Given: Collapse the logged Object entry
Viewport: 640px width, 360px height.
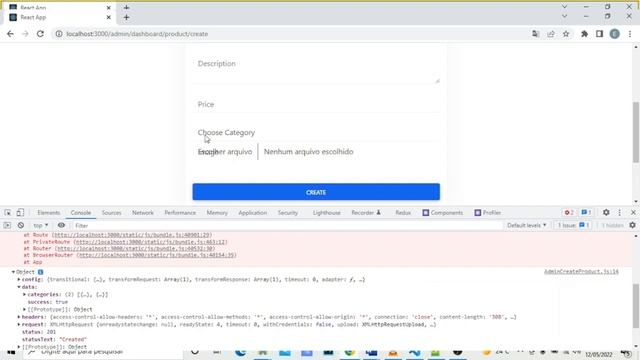Looking at the screenshot, I should (13, 272).
